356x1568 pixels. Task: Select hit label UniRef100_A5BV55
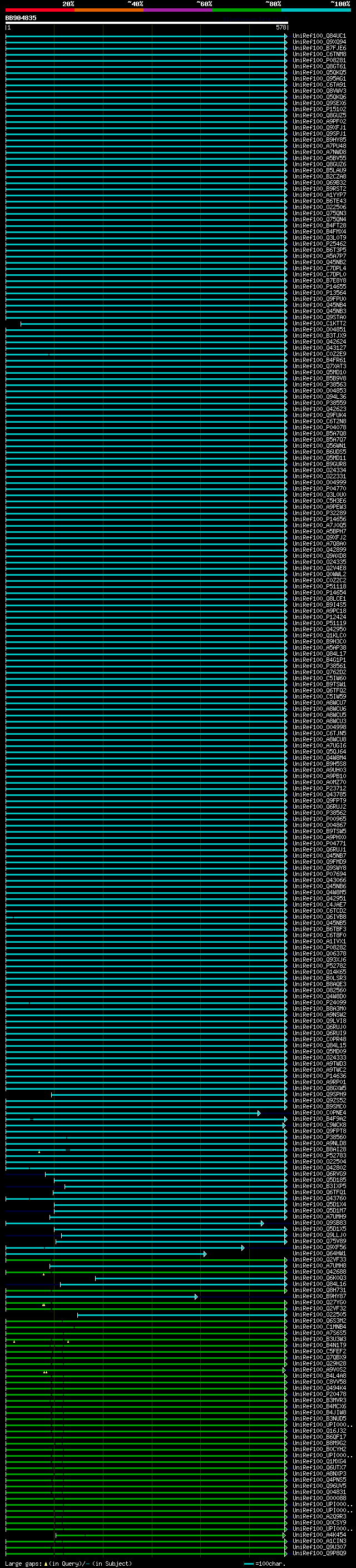pyautogui.click(x=319, y=159)
